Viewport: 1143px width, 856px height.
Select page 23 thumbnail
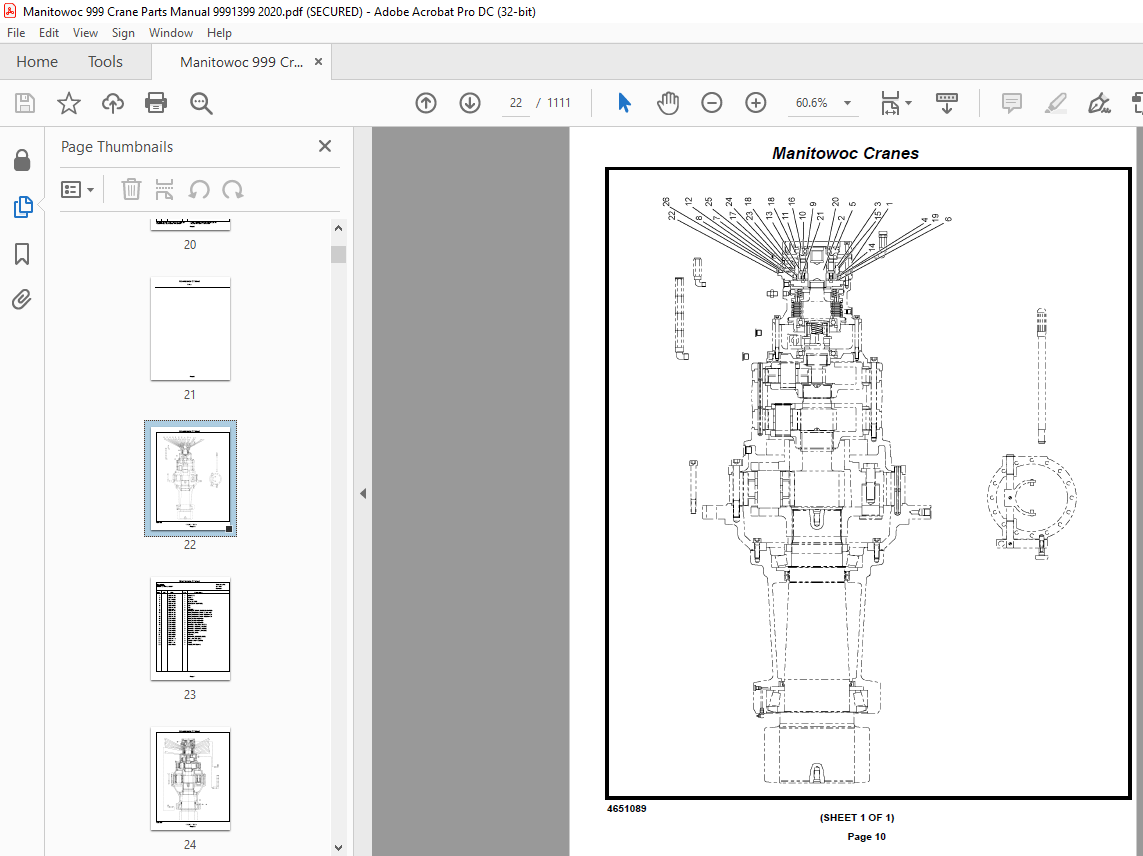click(190, 629)
